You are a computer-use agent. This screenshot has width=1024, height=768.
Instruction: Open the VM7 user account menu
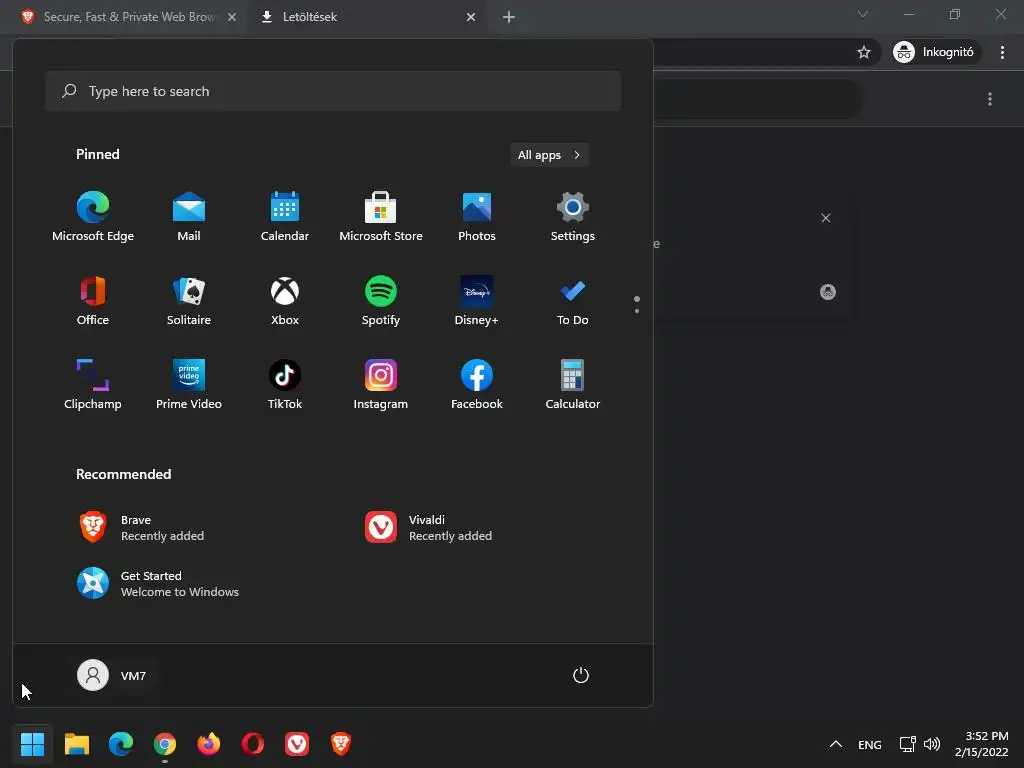click(x=112, y=675)
